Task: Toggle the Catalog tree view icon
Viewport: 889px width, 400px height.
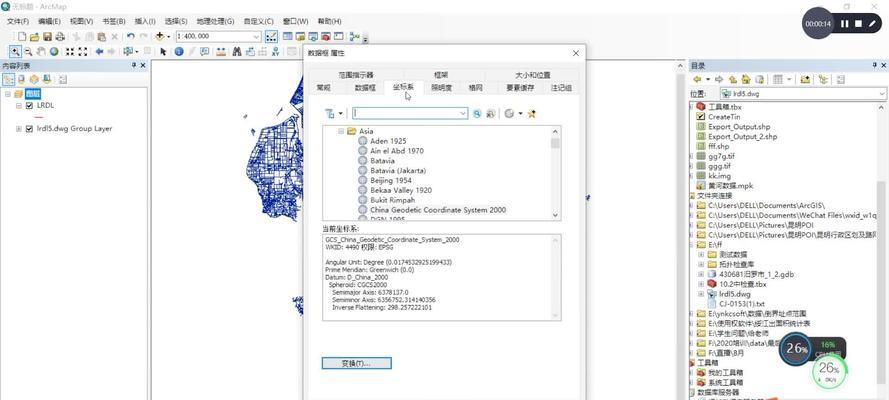Action: 823,79
